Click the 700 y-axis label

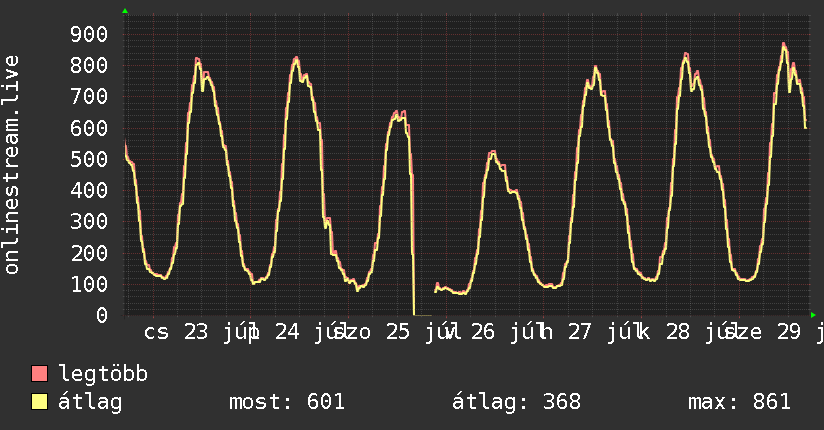tap(89, 97)
